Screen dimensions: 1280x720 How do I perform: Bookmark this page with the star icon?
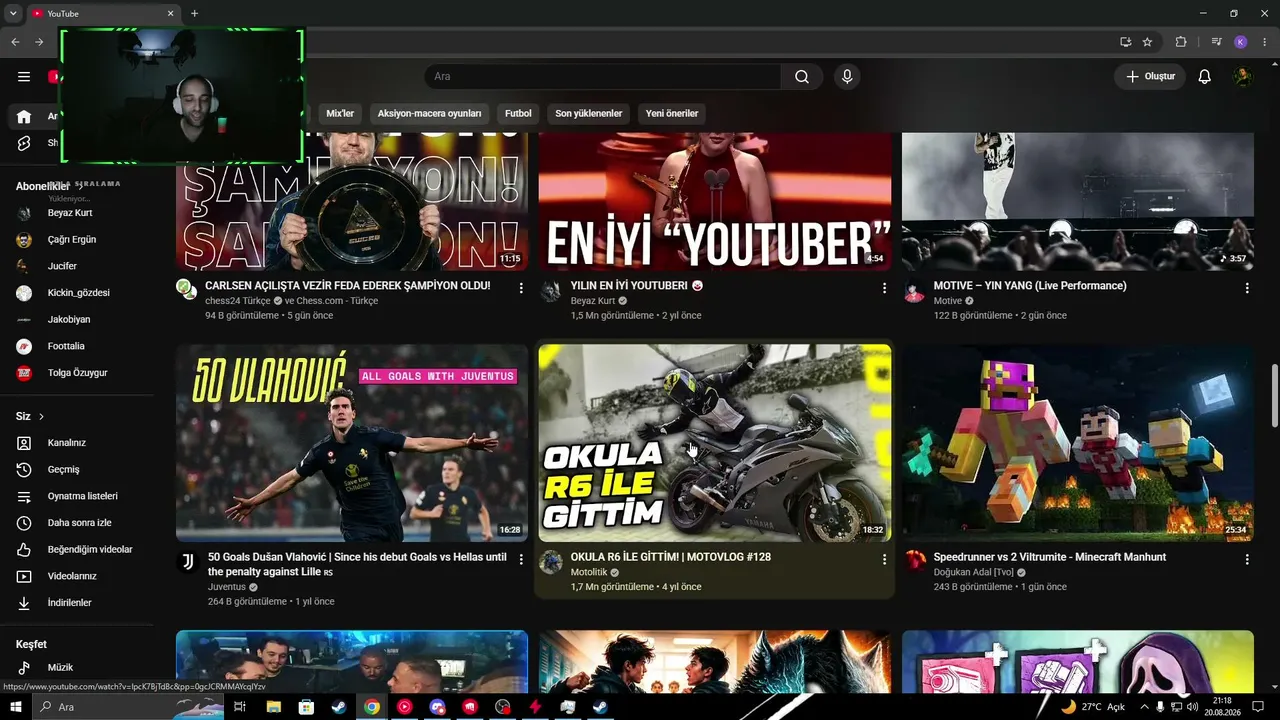pos(1147,42)
